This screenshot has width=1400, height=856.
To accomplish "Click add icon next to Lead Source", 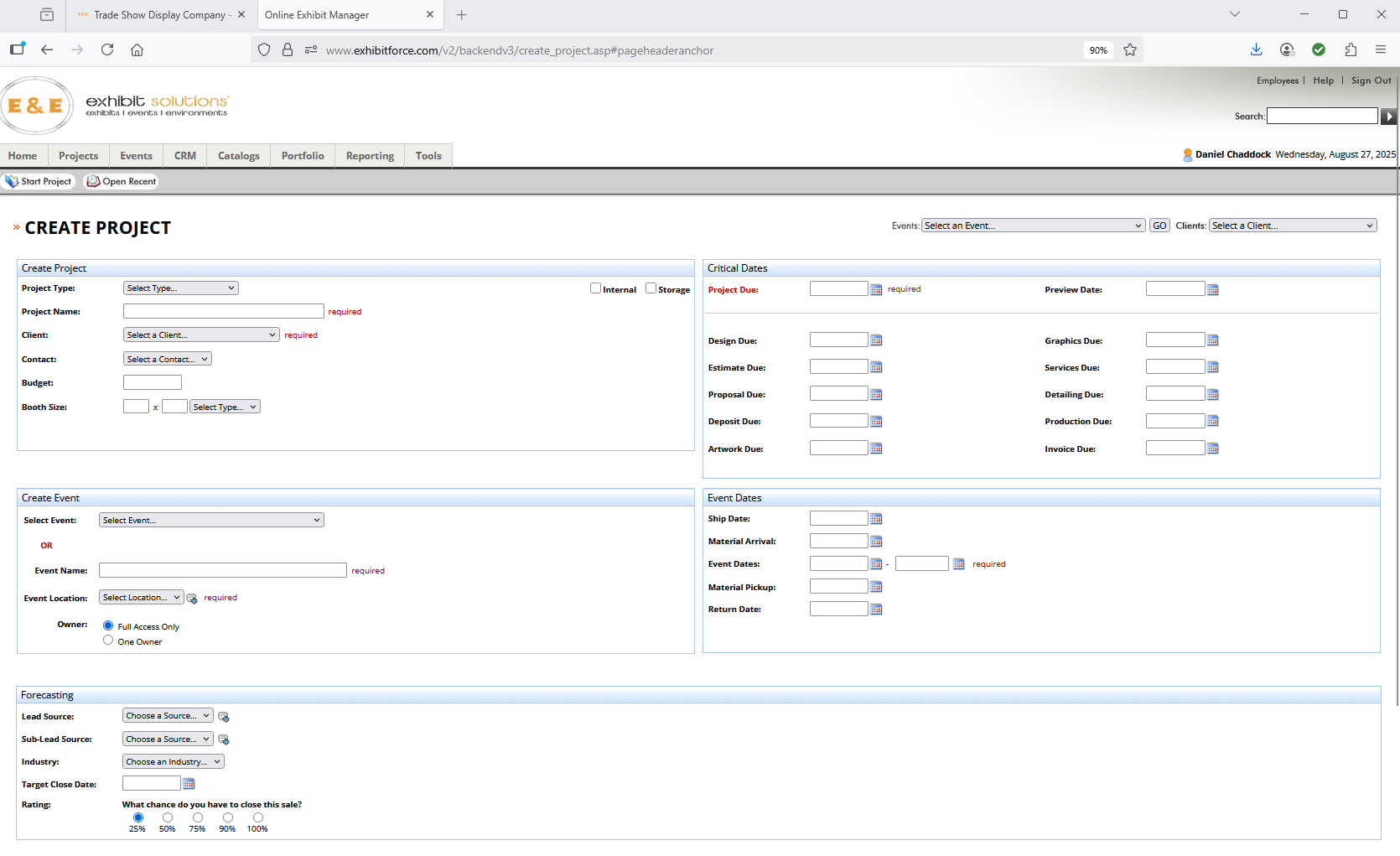I will [x=224, y=717].
